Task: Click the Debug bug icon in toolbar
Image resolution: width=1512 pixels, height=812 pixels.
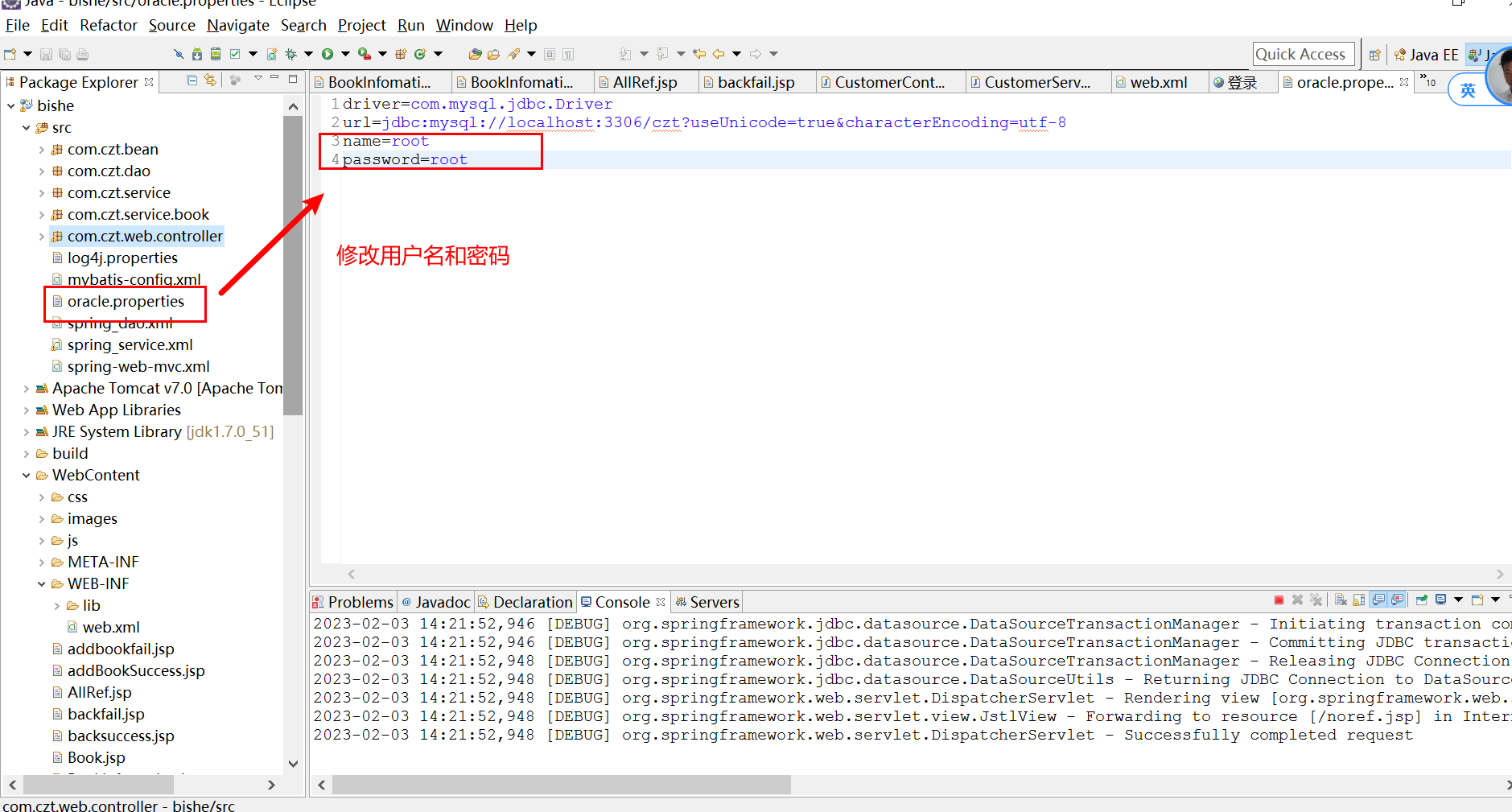Action: coord(291,54)
